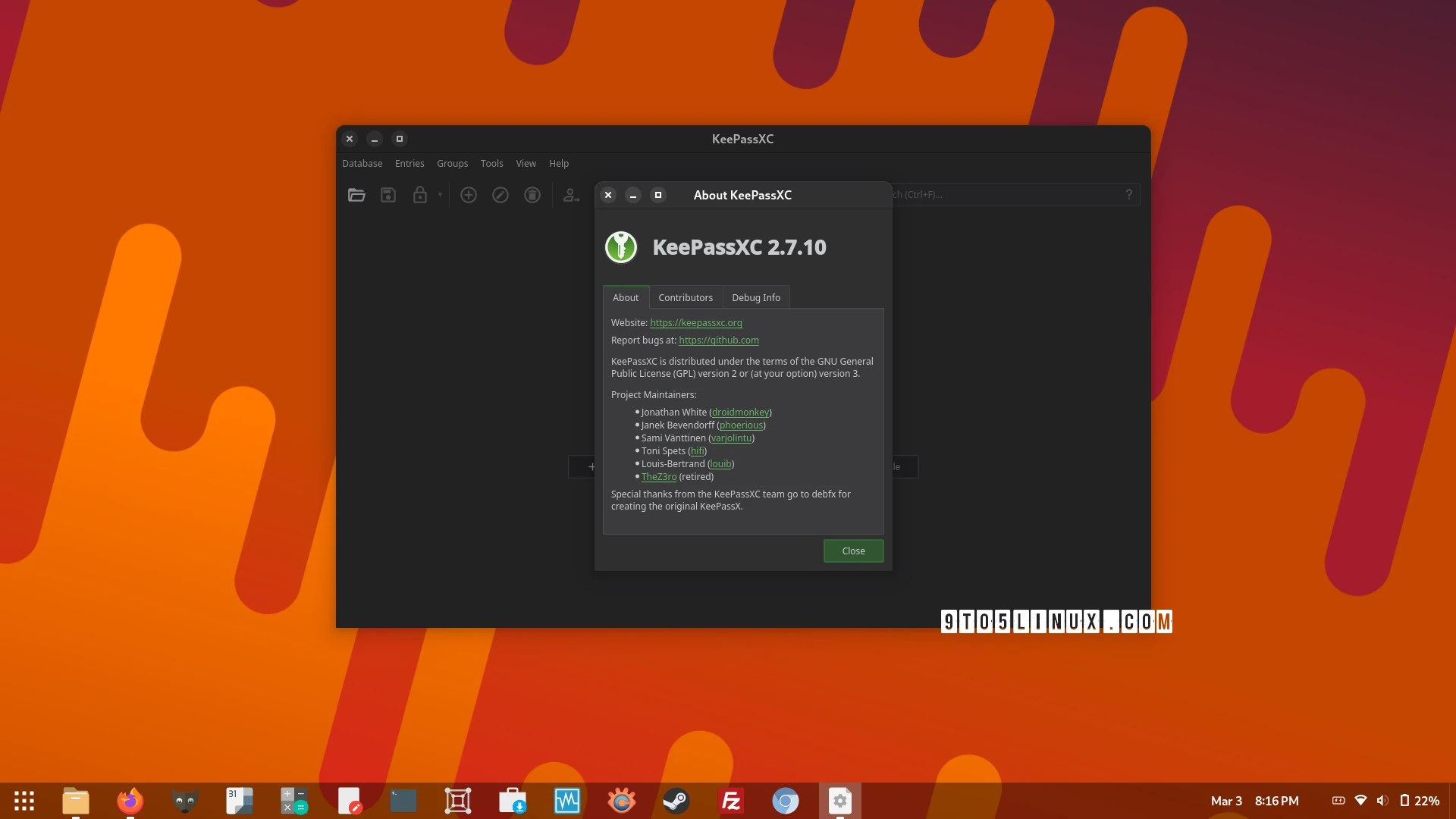Open the keepassxc.org website link
The image size is (1456, 819).
point(695,323)
